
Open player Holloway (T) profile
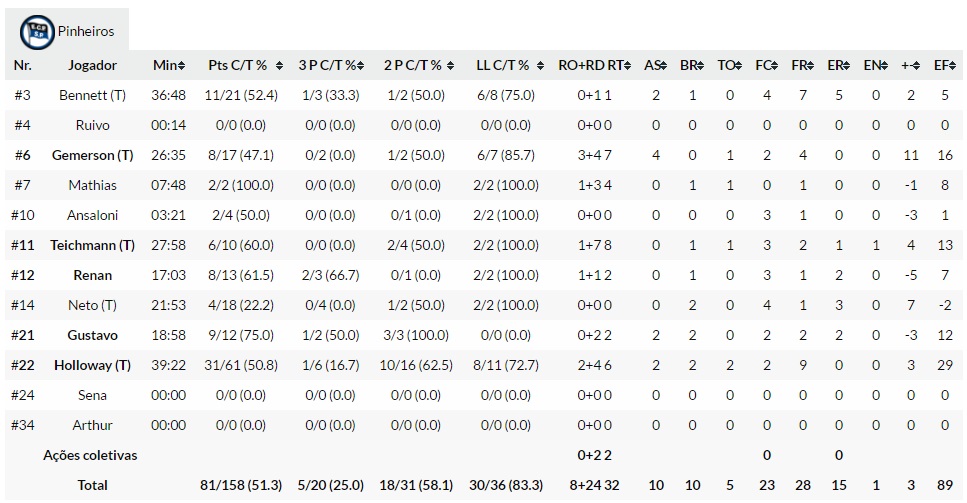tap(93, 365)
